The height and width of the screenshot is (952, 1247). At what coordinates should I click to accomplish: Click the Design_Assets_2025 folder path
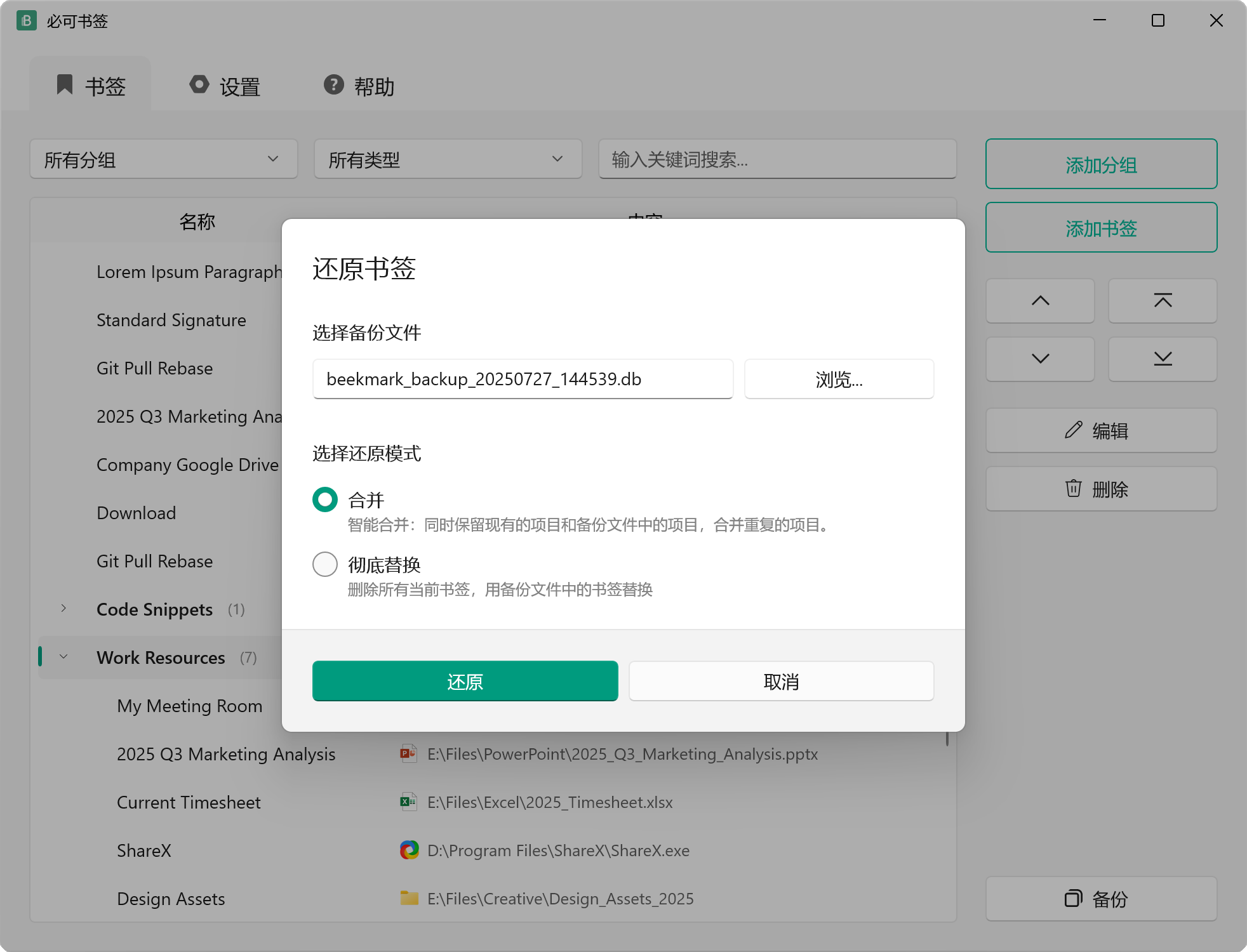tap(560, 899)
